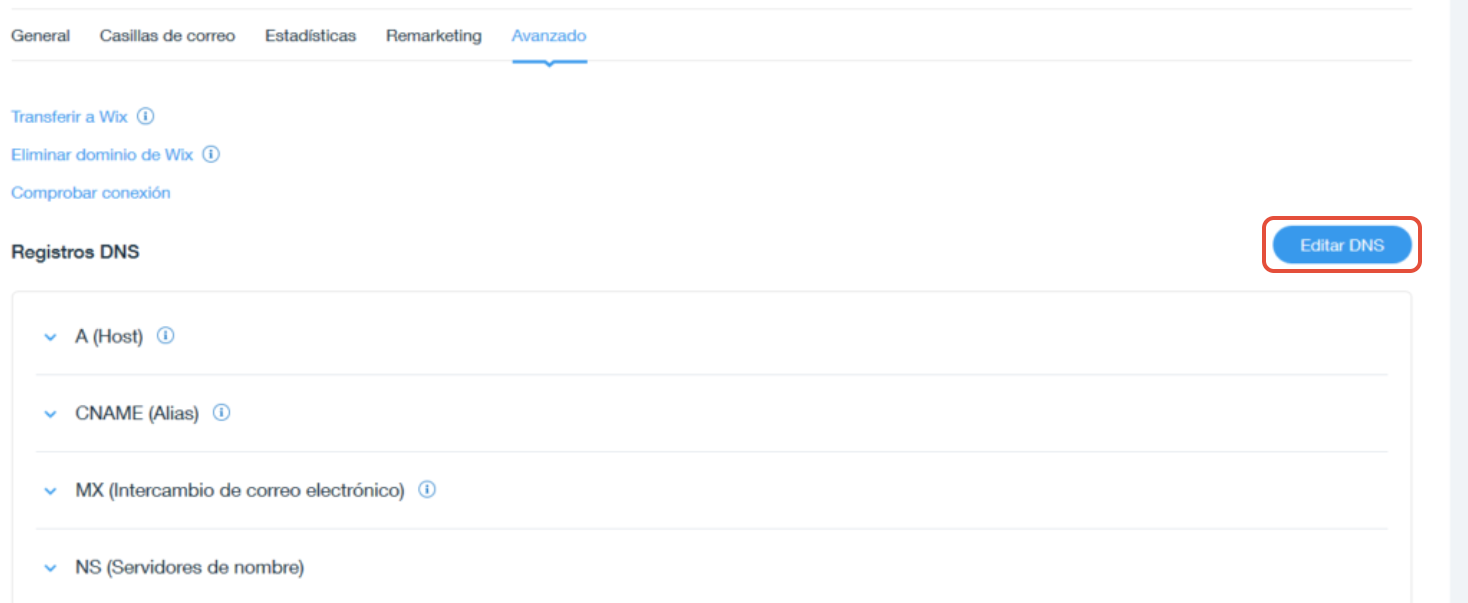Switch to the General tab

[x=40, y=36]
